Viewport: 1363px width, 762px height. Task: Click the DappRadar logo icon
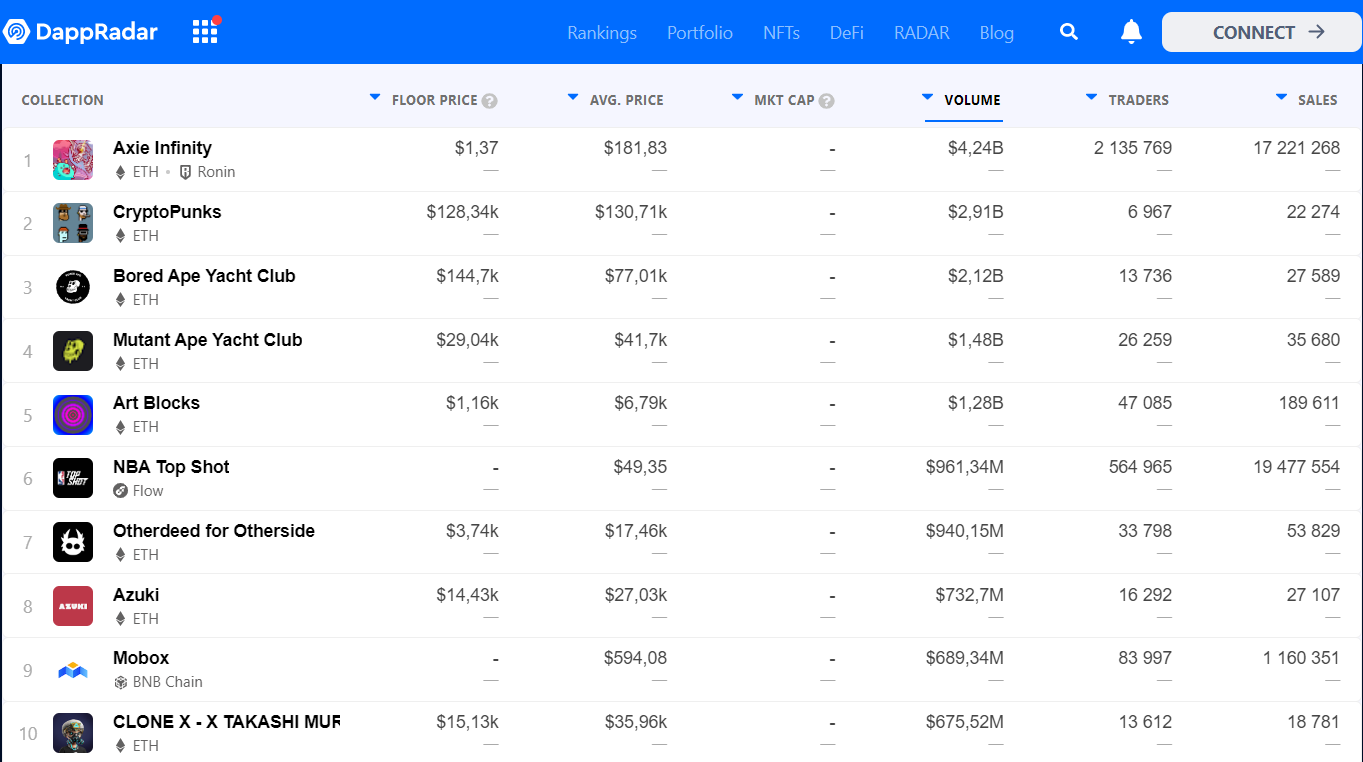17,32
